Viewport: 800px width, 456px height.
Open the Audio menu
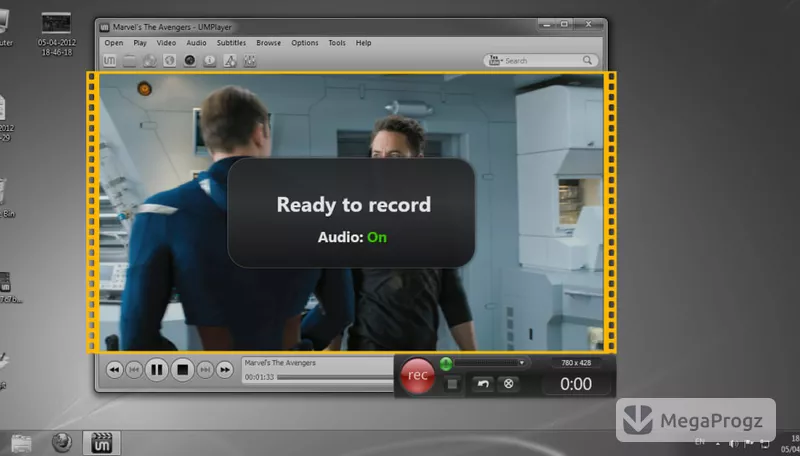(x=196, y=43)
